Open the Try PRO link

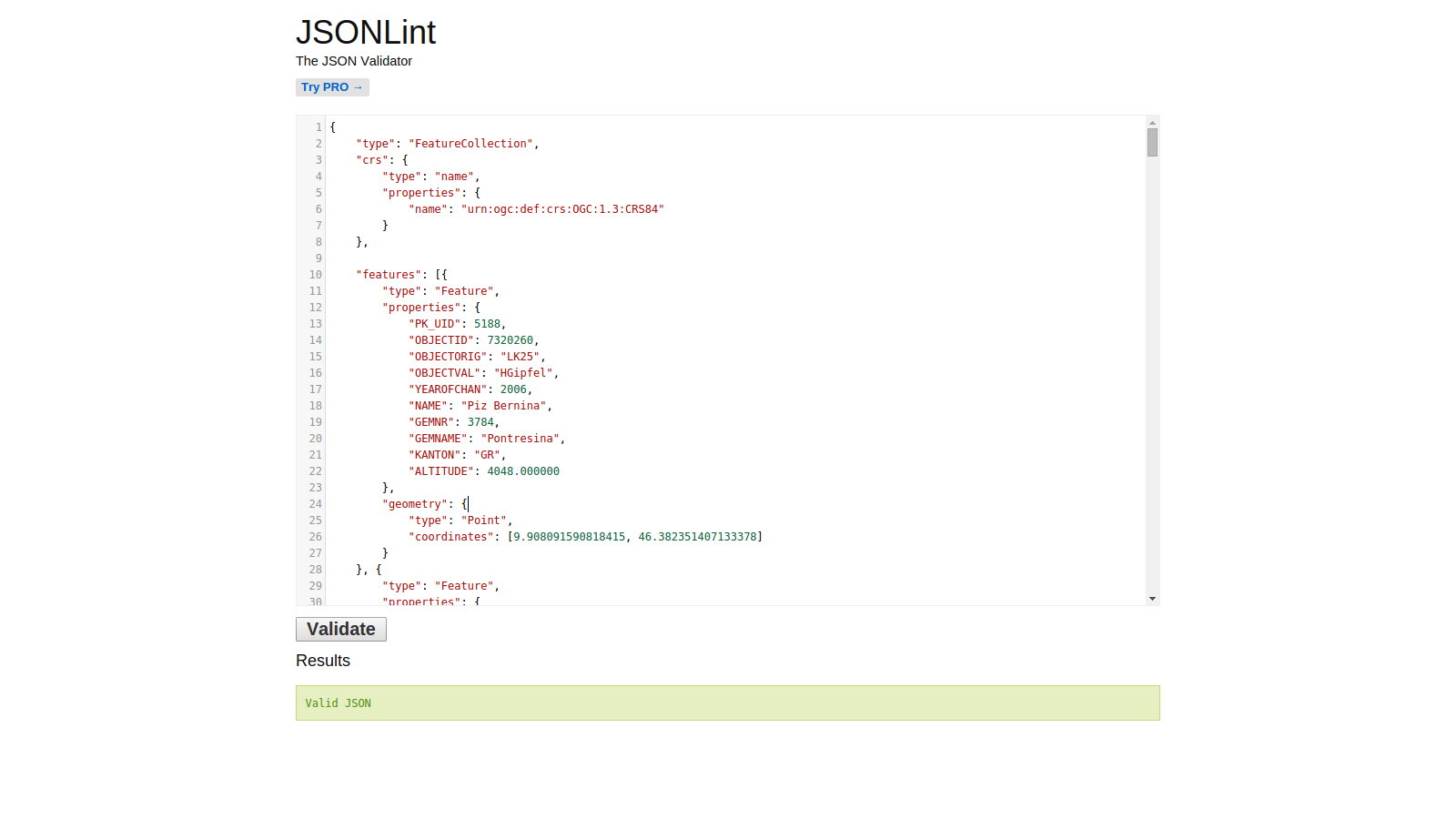[332, 87]
